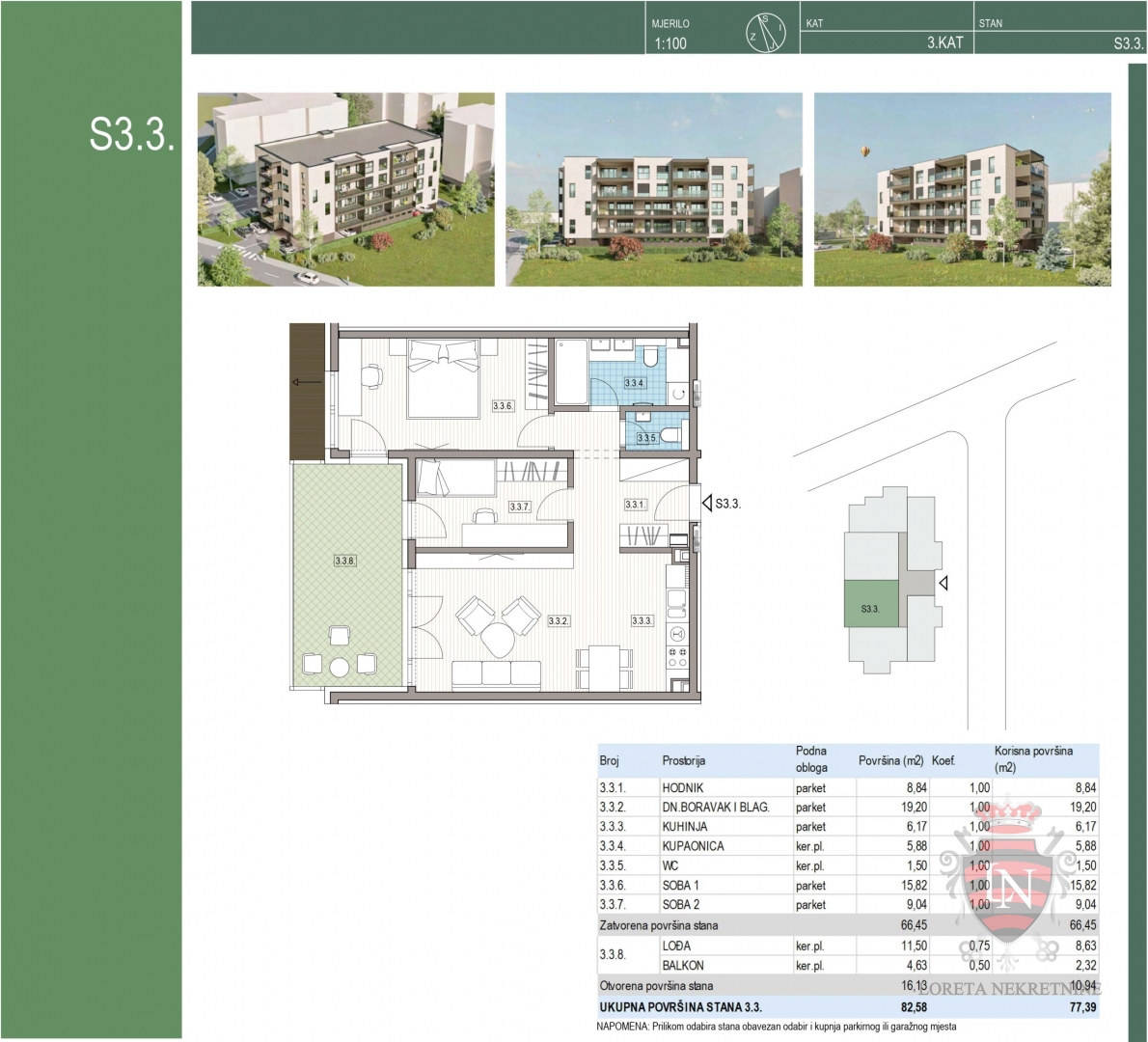This screenshot has height=1042, width=1148.
Task: Click the double bed symbol in room 3.3.6.
Action: tap(443, 377)
